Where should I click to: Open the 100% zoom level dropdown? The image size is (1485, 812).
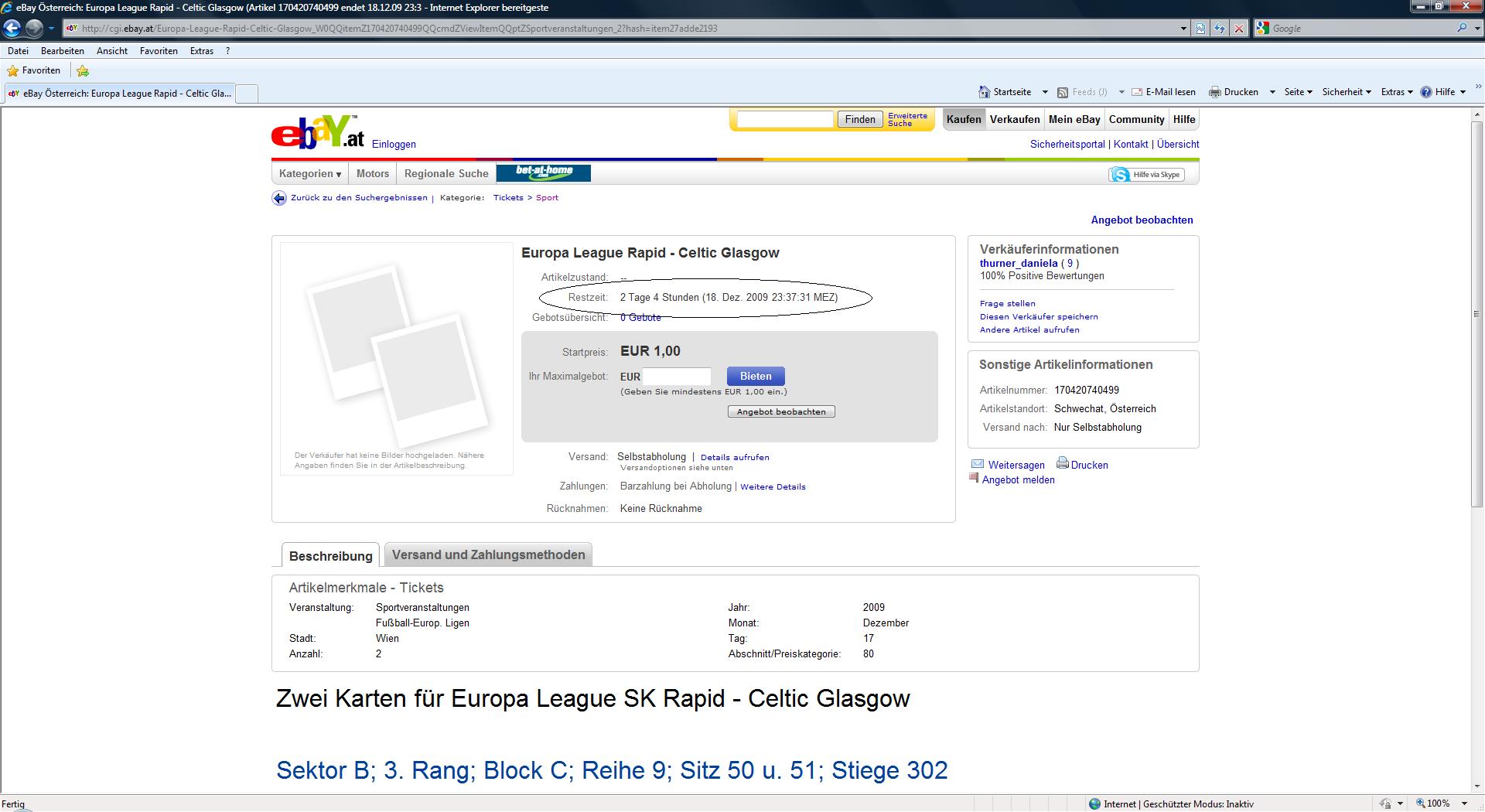1465,804
